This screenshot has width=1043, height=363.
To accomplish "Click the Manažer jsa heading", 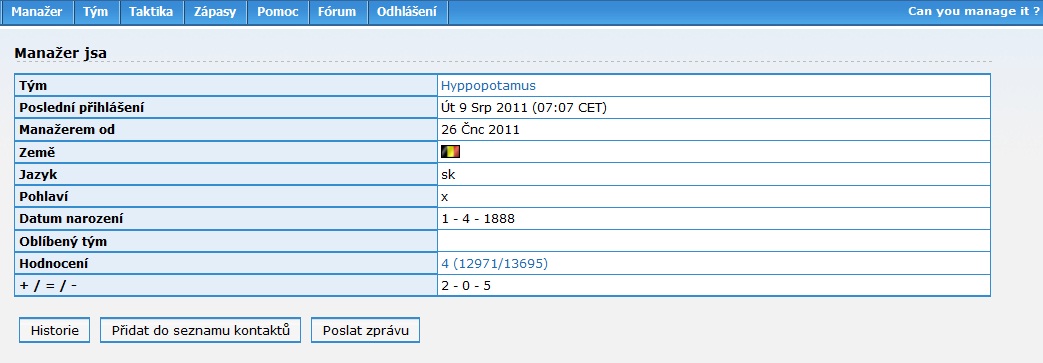I will click(x=61, y=53).
